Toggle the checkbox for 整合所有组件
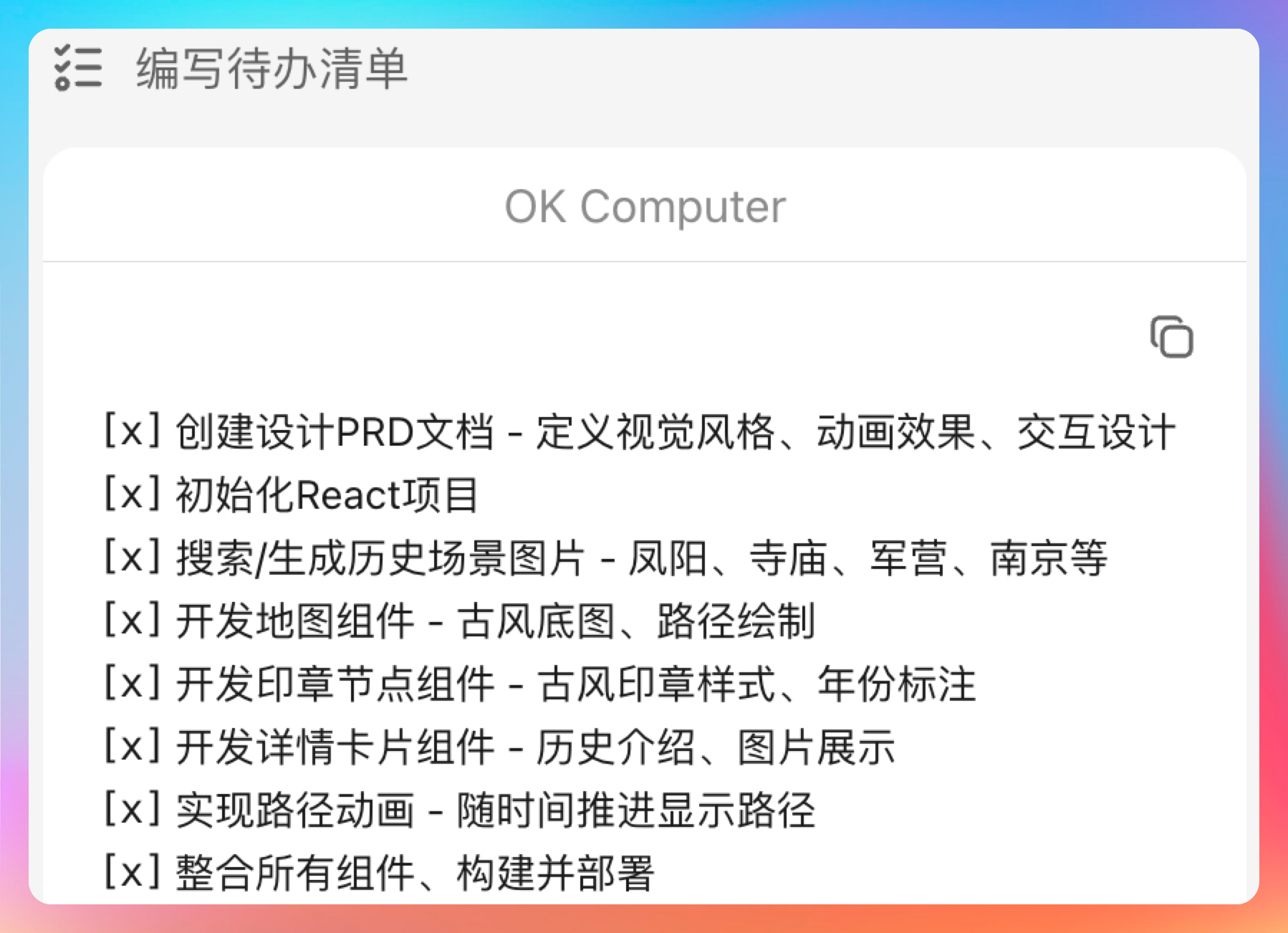Image resolution: width=1288 pixels, height=933 pixels. [x=133, y=873]
